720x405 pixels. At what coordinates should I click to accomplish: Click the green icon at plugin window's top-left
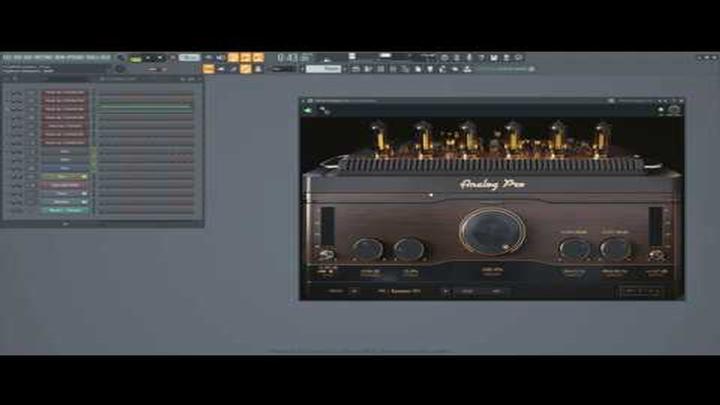pos(308,110)
